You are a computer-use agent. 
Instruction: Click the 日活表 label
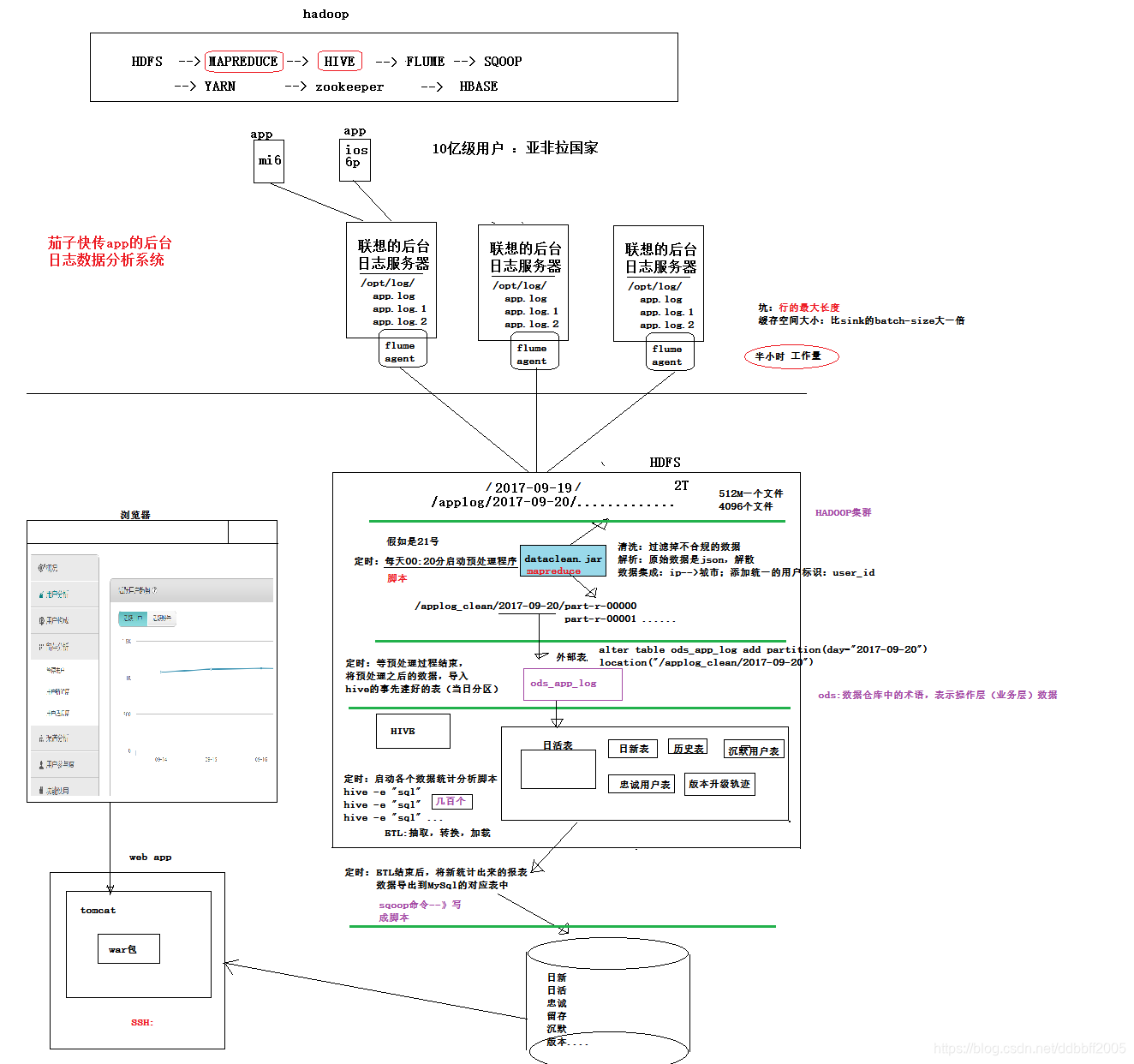point(558,745)
